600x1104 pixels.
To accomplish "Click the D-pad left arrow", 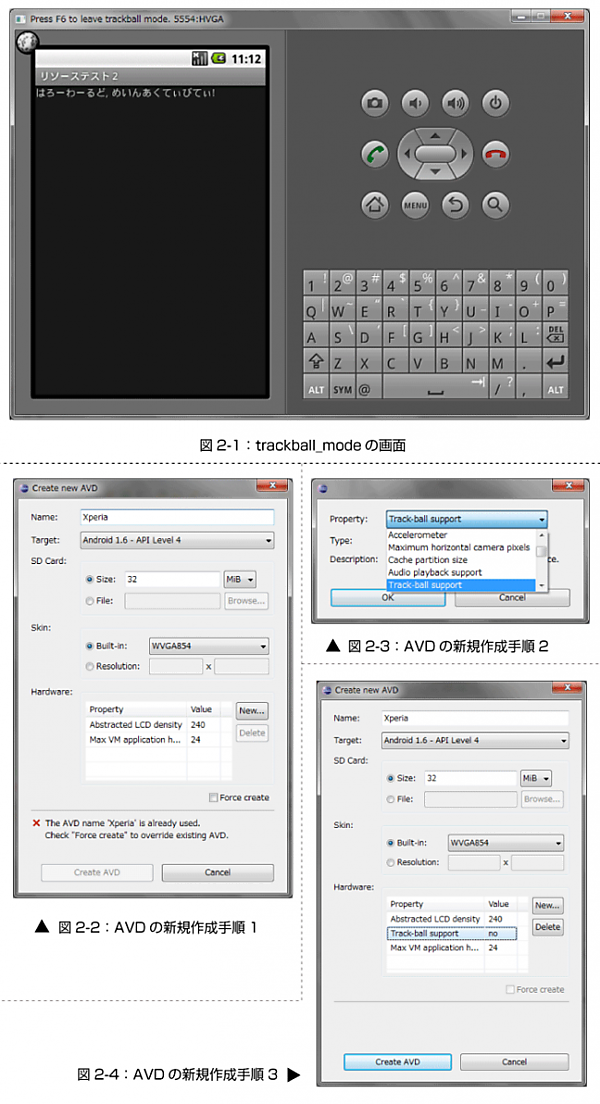I will click(x=407, y=153).
